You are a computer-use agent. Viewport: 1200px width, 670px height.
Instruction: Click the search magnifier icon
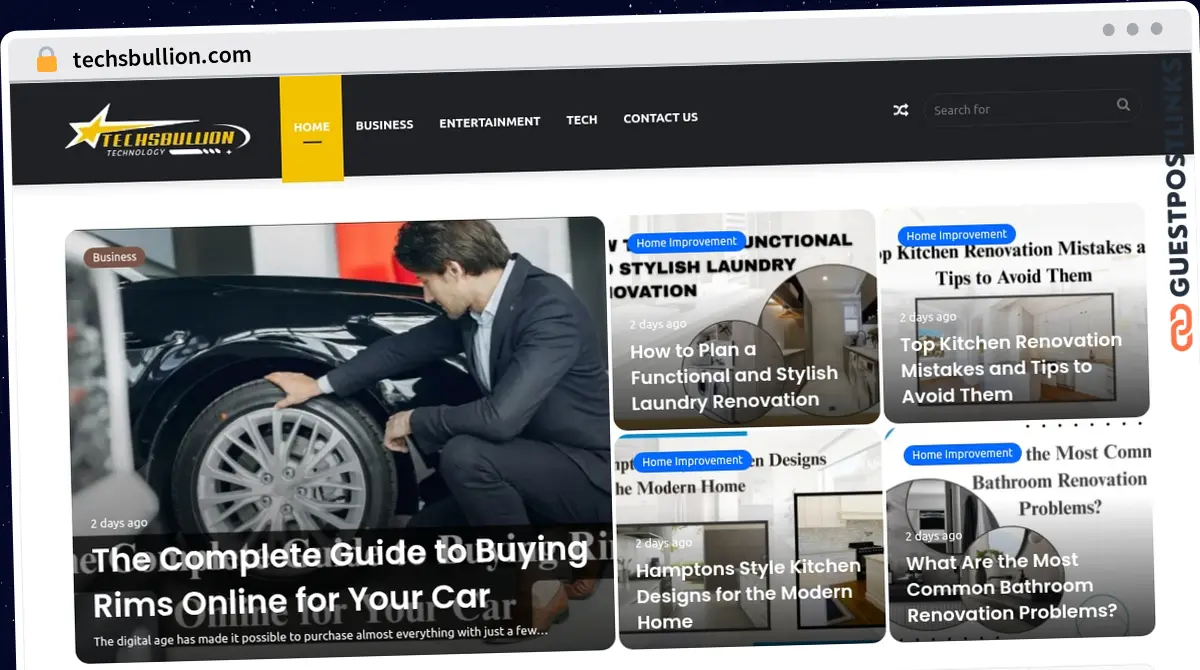pyautogui.click(x=1123, y=104)
